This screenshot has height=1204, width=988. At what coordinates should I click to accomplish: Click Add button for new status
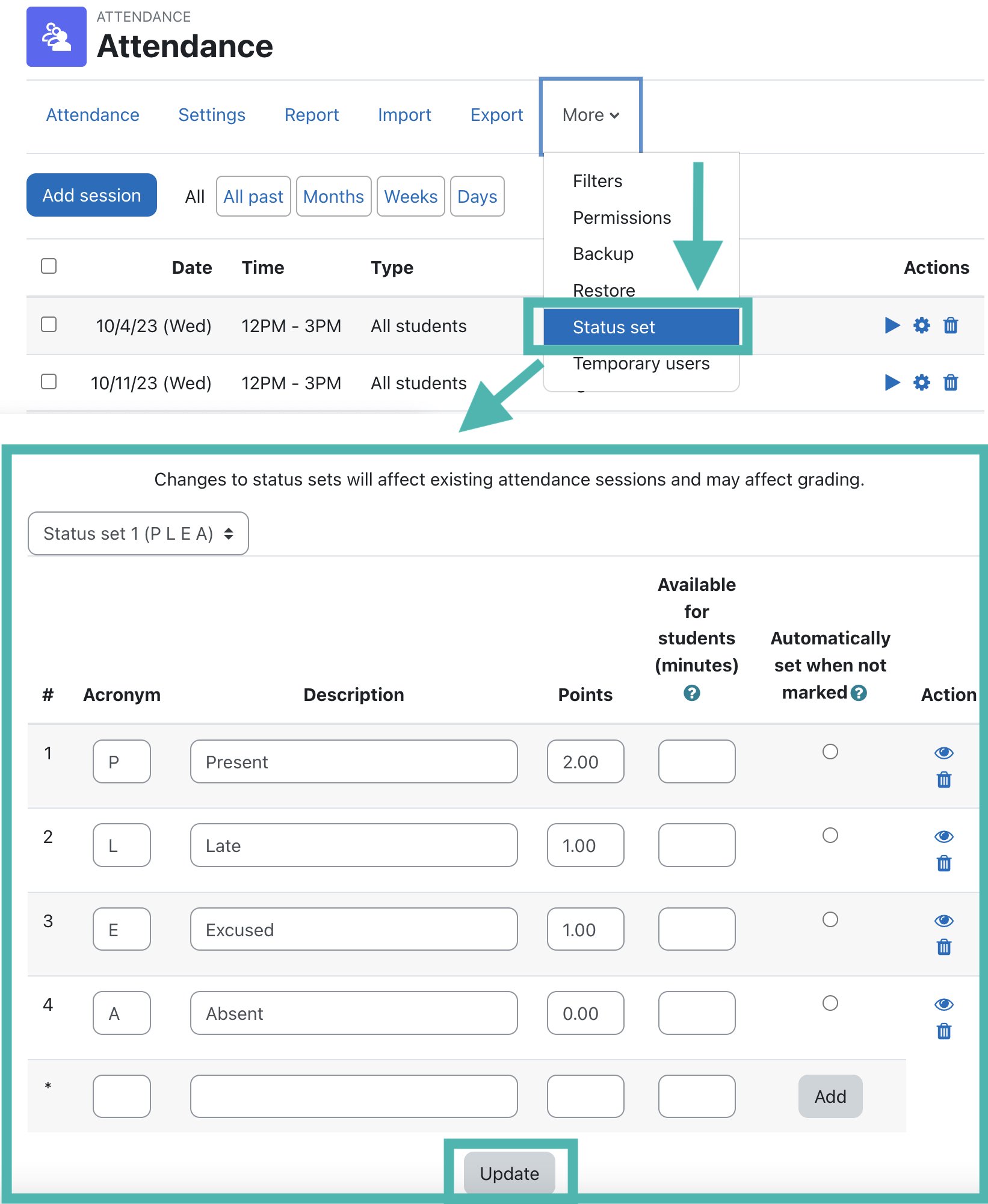click(830, 1096)
